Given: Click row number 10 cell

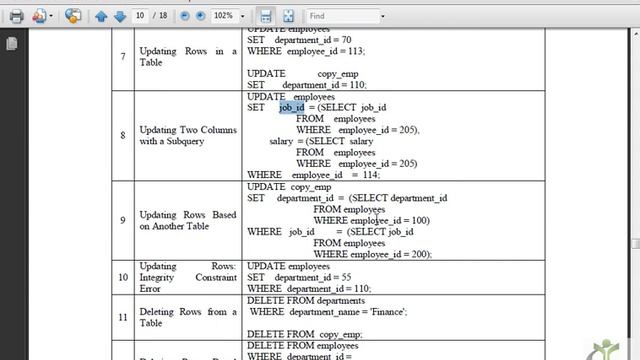Looking at the screenshot, I should coord(123,278).
